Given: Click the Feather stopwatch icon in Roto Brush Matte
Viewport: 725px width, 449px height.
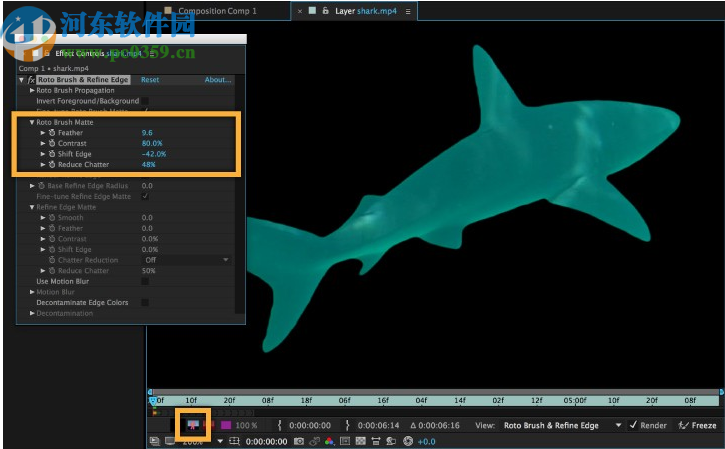Looking at the screenshot, I should 51,132.
